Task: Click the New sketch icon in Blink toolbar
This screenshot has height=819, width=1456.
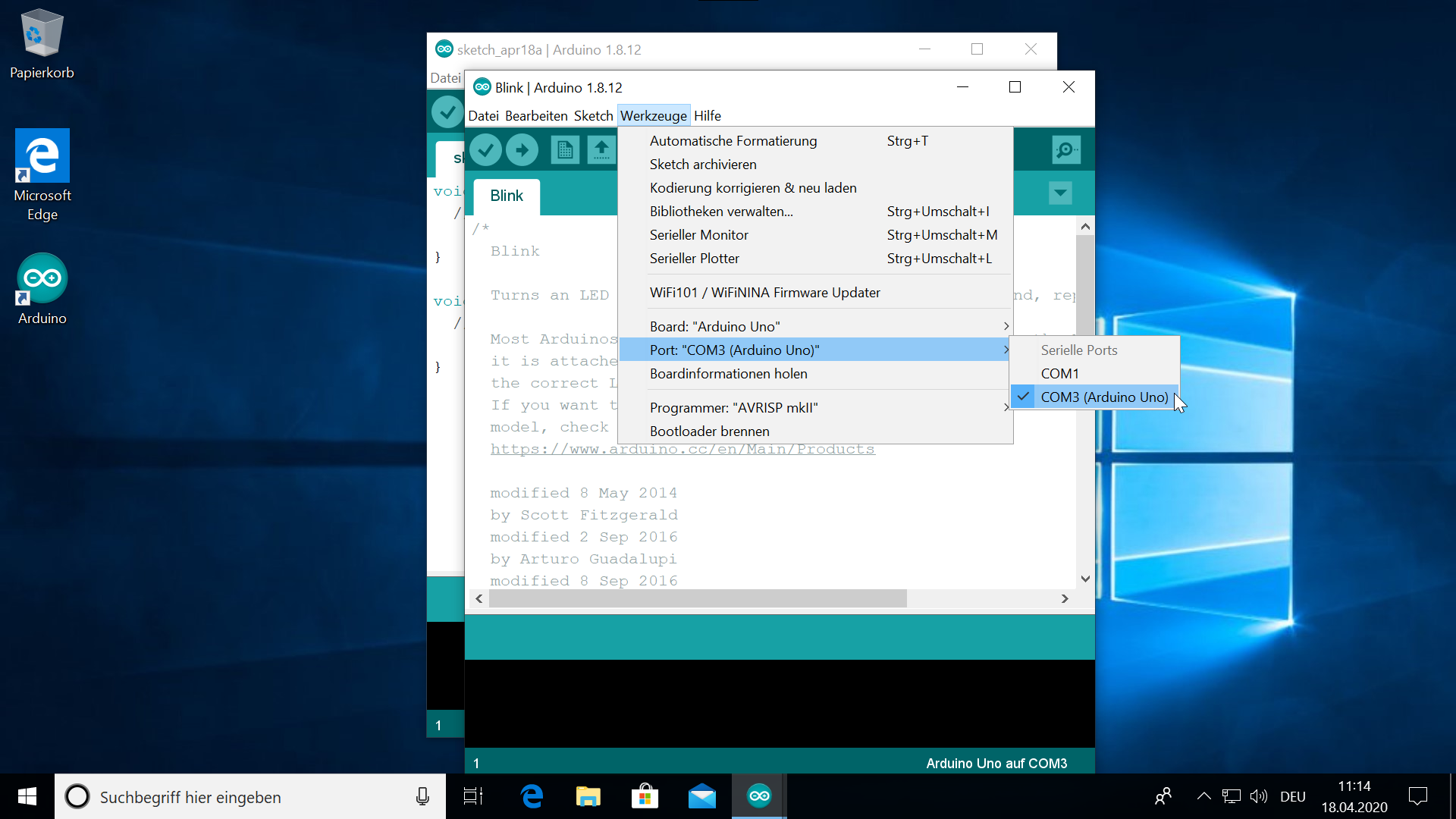Action: 564,150
